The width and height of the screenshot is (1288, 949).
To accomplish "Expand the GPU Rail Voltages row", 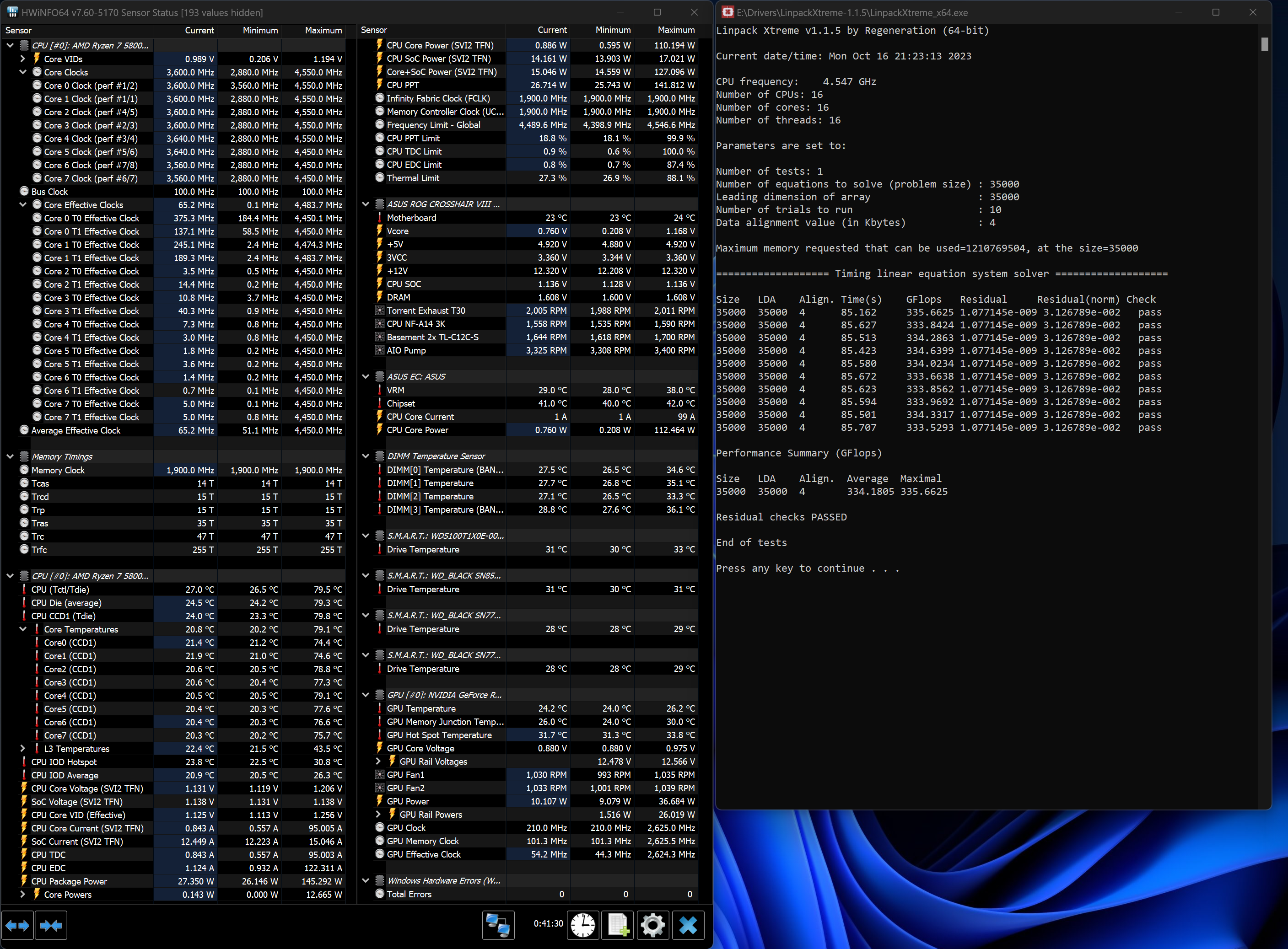I will [x=377, y=761].
